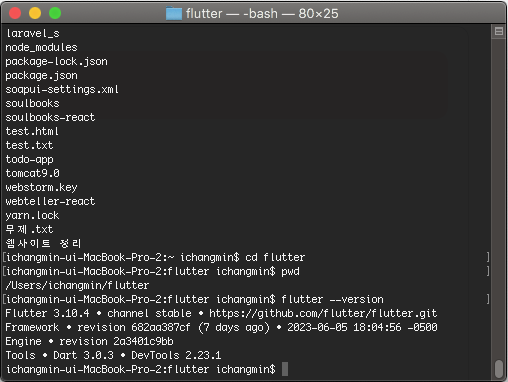Click the 'flutter --version' command text
508x382 pixels.
click(x=332, y=299)
